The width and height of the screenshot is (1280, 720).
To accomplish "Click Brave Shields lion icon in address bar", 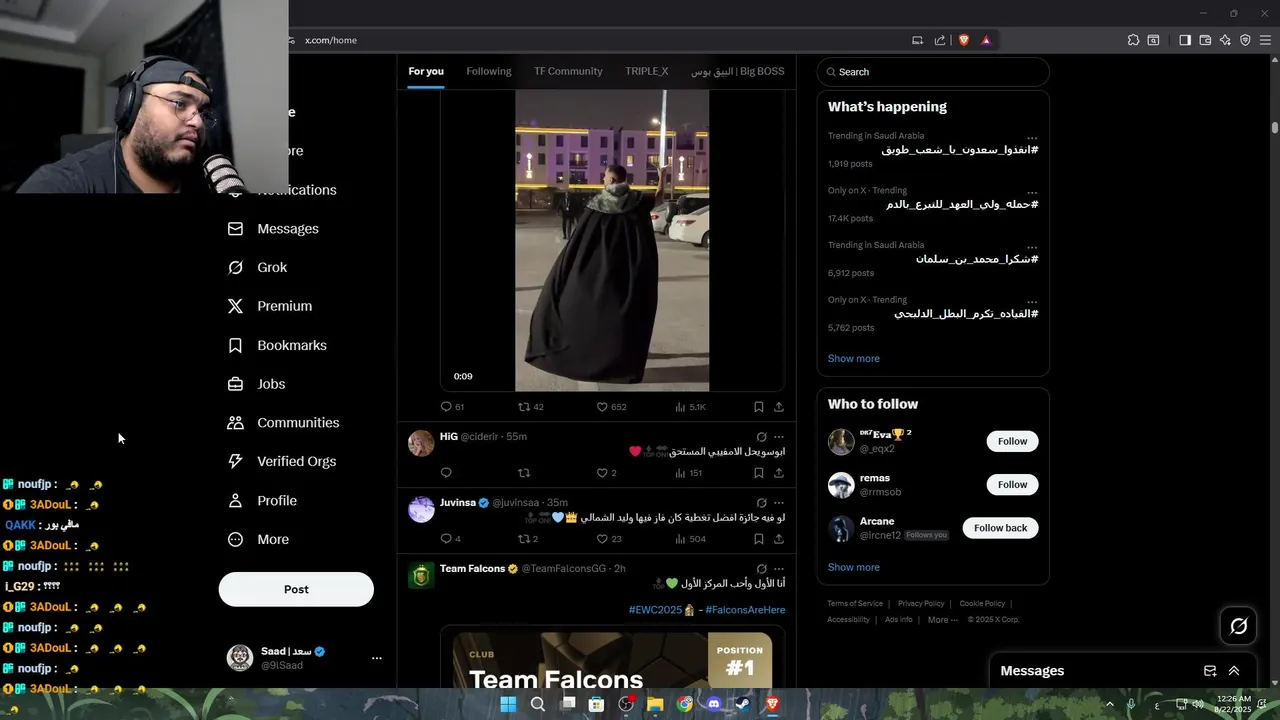I will 964,40.
